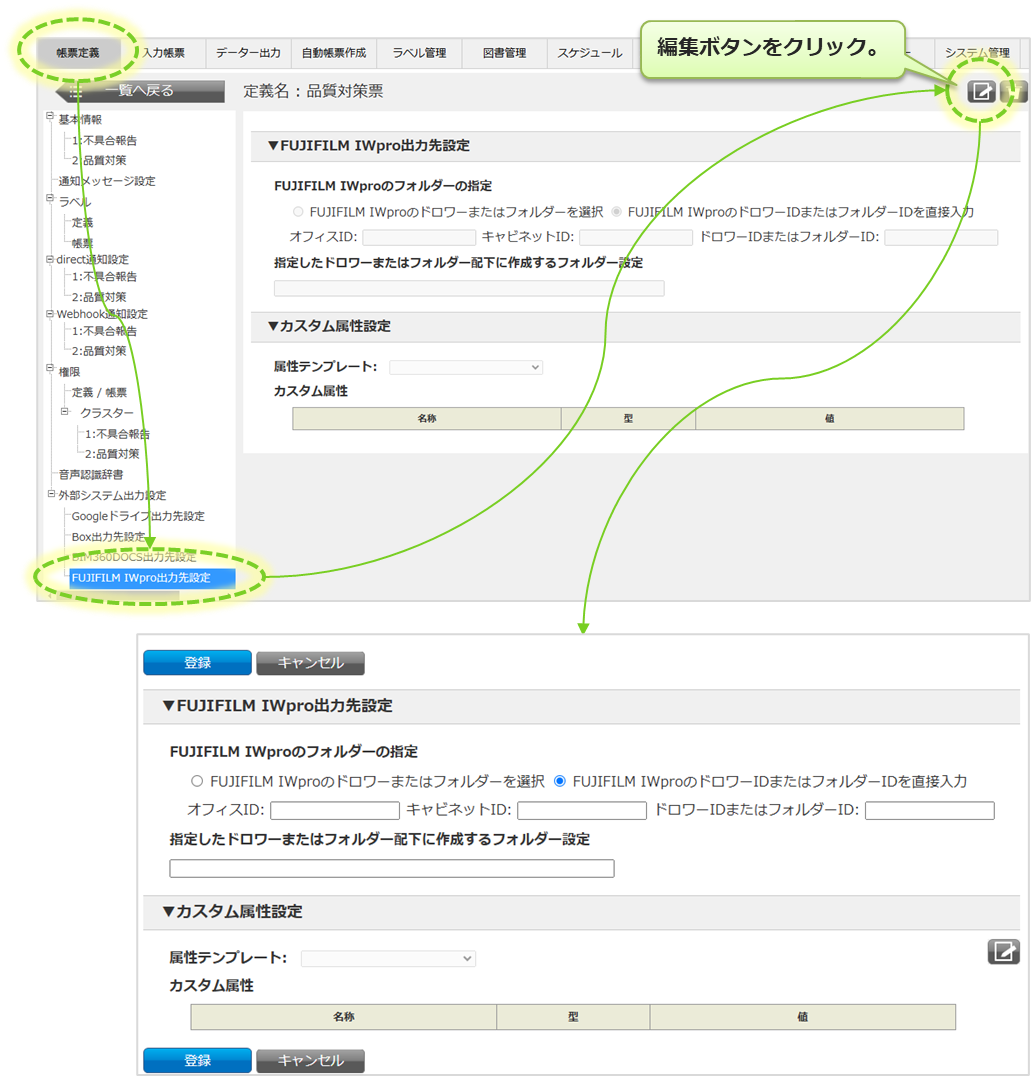Click the bottom キャンセル button
This screenshot has height=1076, width=1032.
coord(310,1060)
